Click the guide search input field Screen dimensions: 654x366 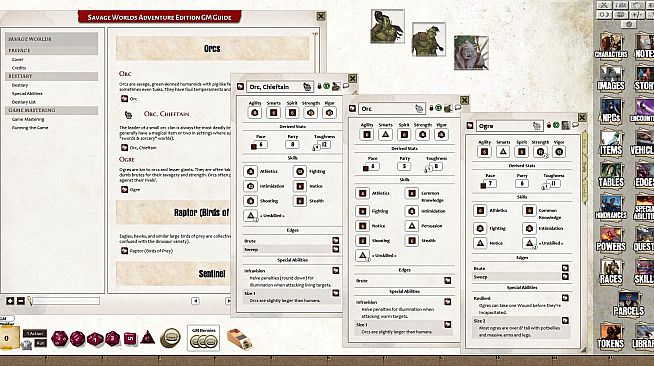point(66,301)
